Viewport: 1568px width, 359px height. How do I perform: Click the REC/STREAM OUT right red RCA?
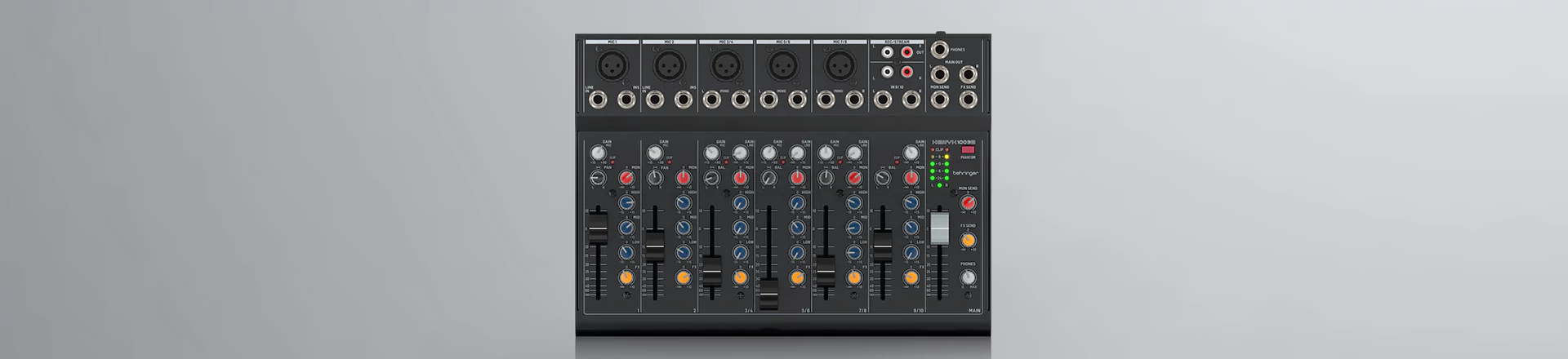pyautogui.click(x=906, y=52)
